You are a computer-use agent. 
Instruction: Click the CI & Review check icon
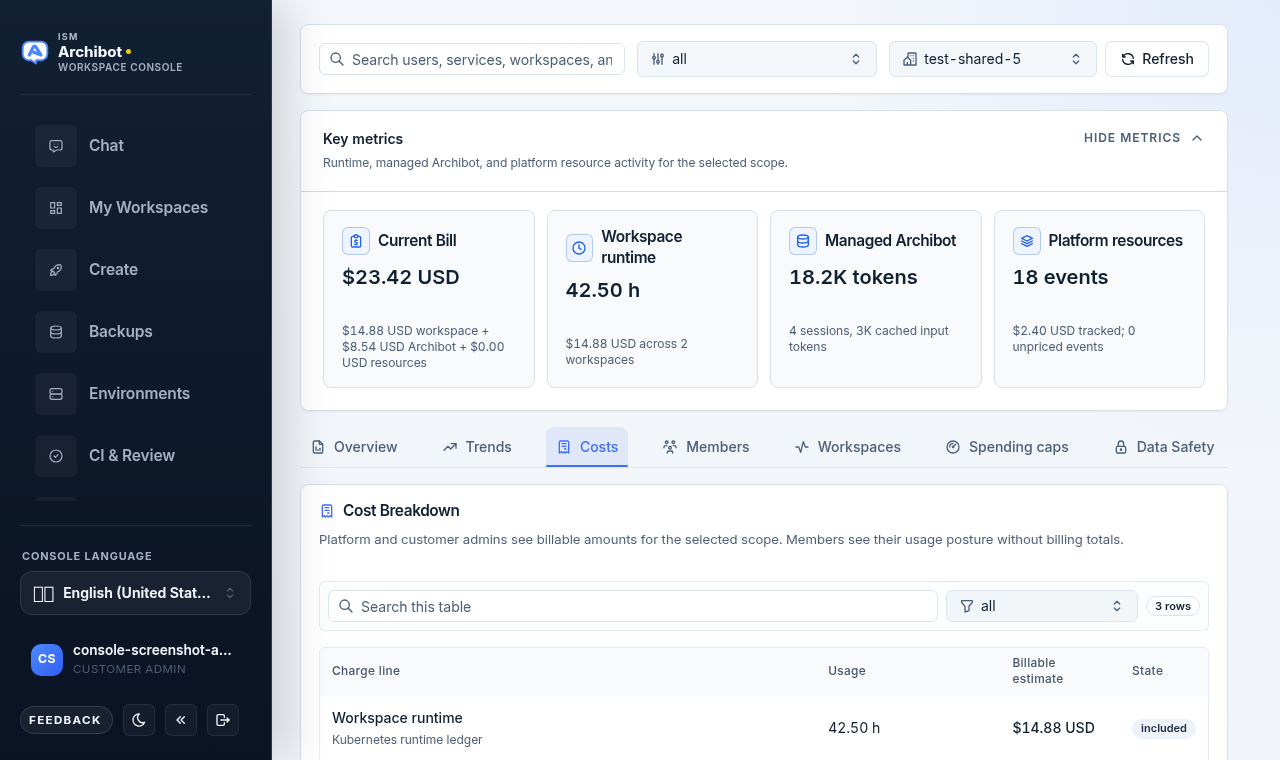click(x=56, y=456)
